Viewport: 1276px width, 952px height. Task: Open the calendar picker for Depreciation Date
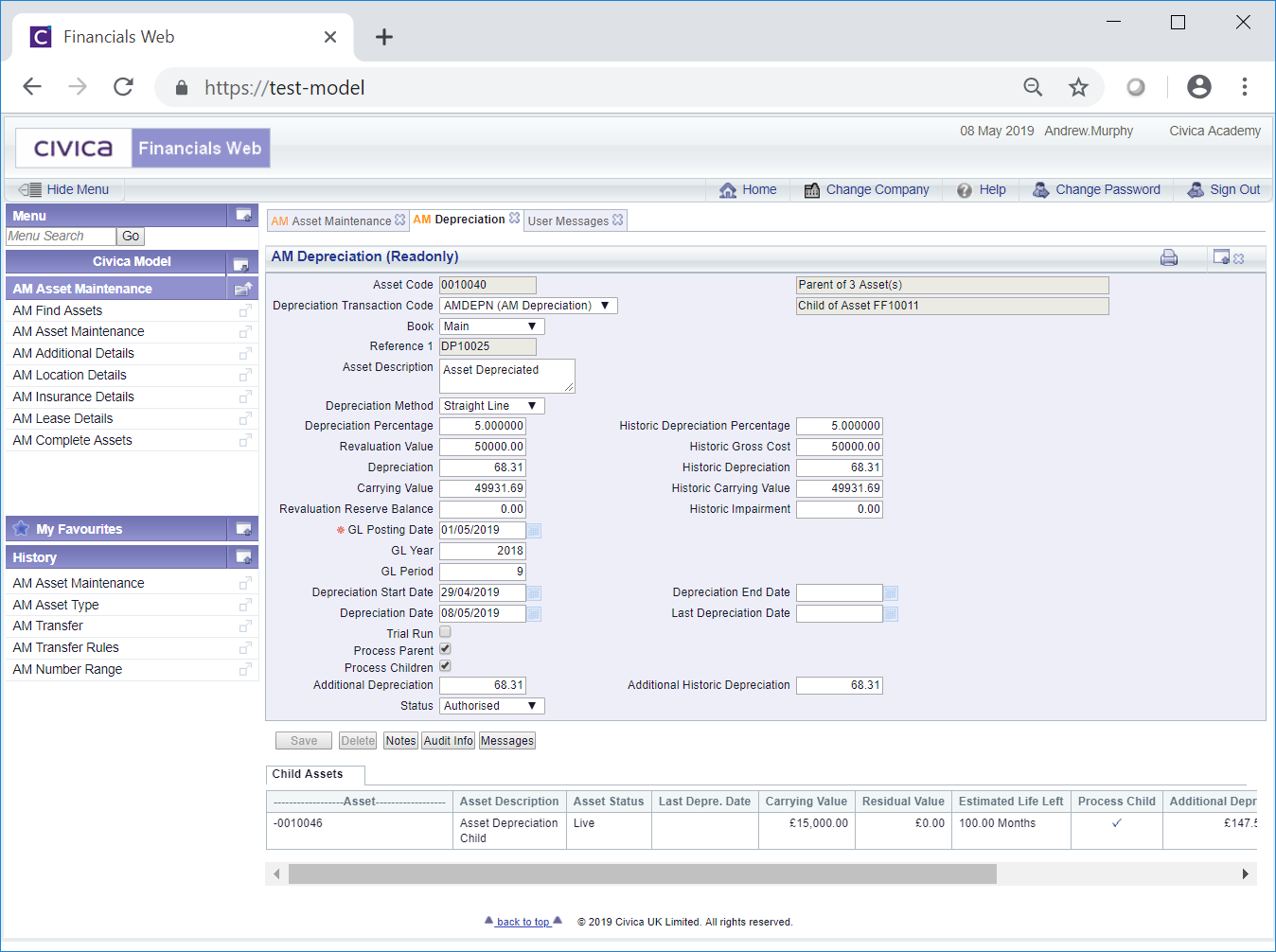pyautogui.click(x=534, y=614)
